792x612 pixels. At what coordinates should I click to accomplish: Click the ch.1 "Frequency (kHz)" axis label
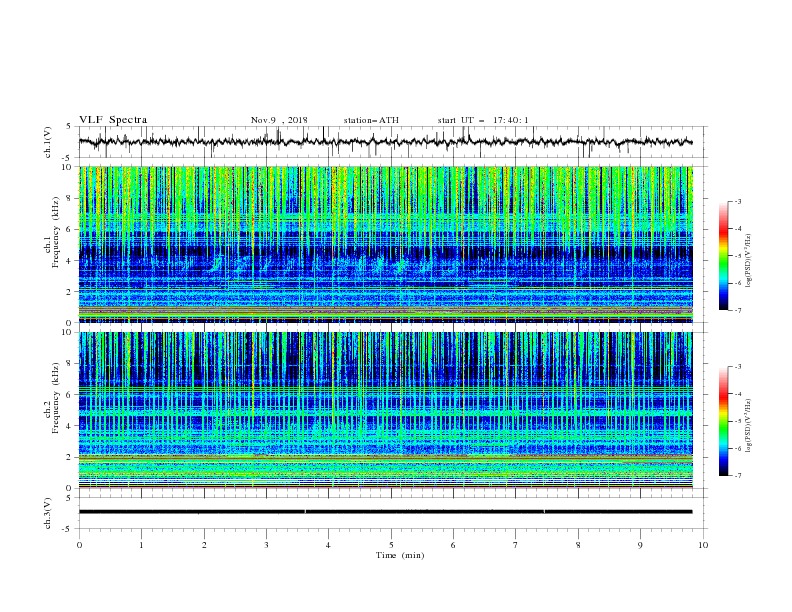55,233
